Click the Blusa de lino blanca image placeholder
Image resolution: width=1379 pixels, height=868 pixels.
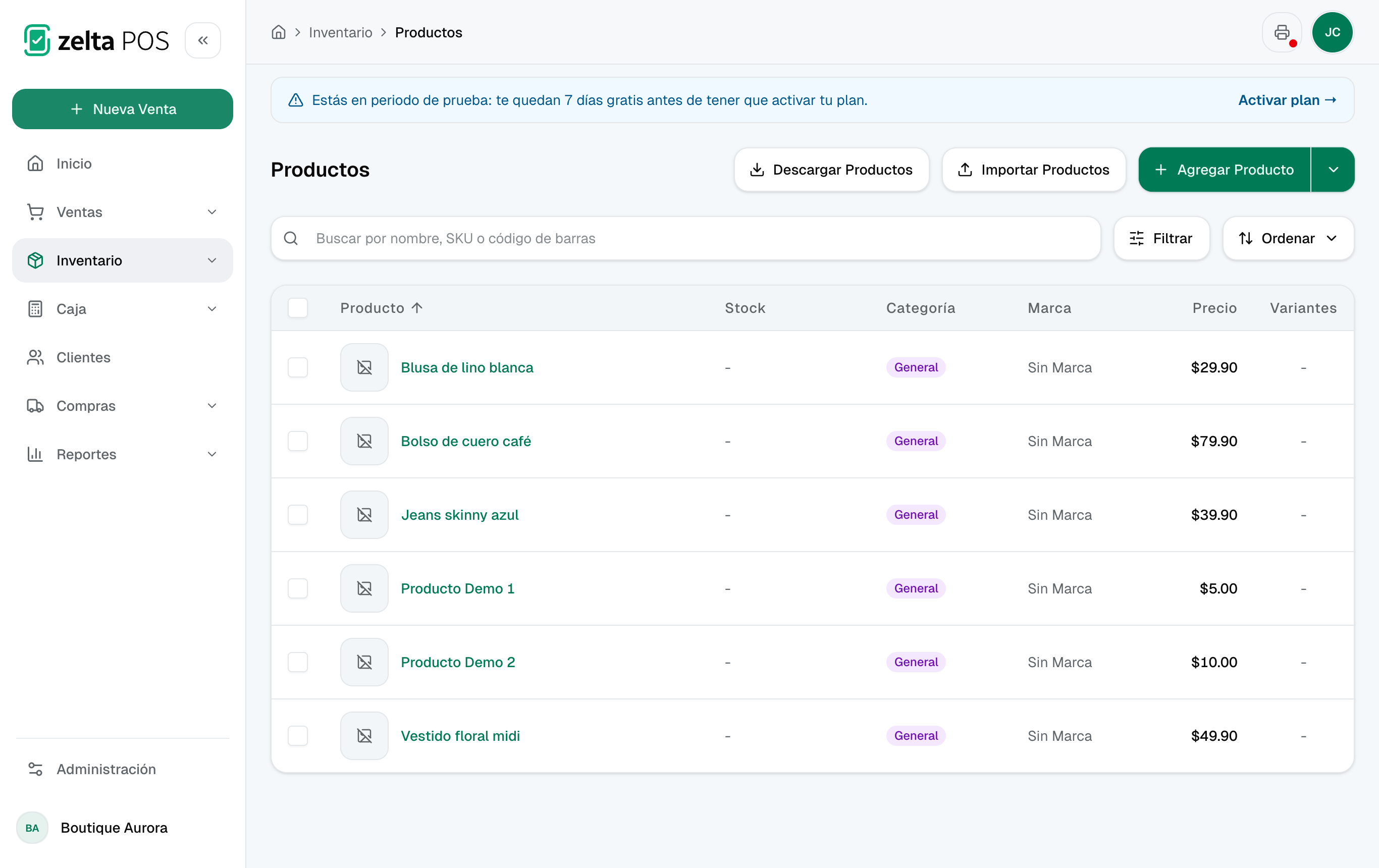[364, 367]
